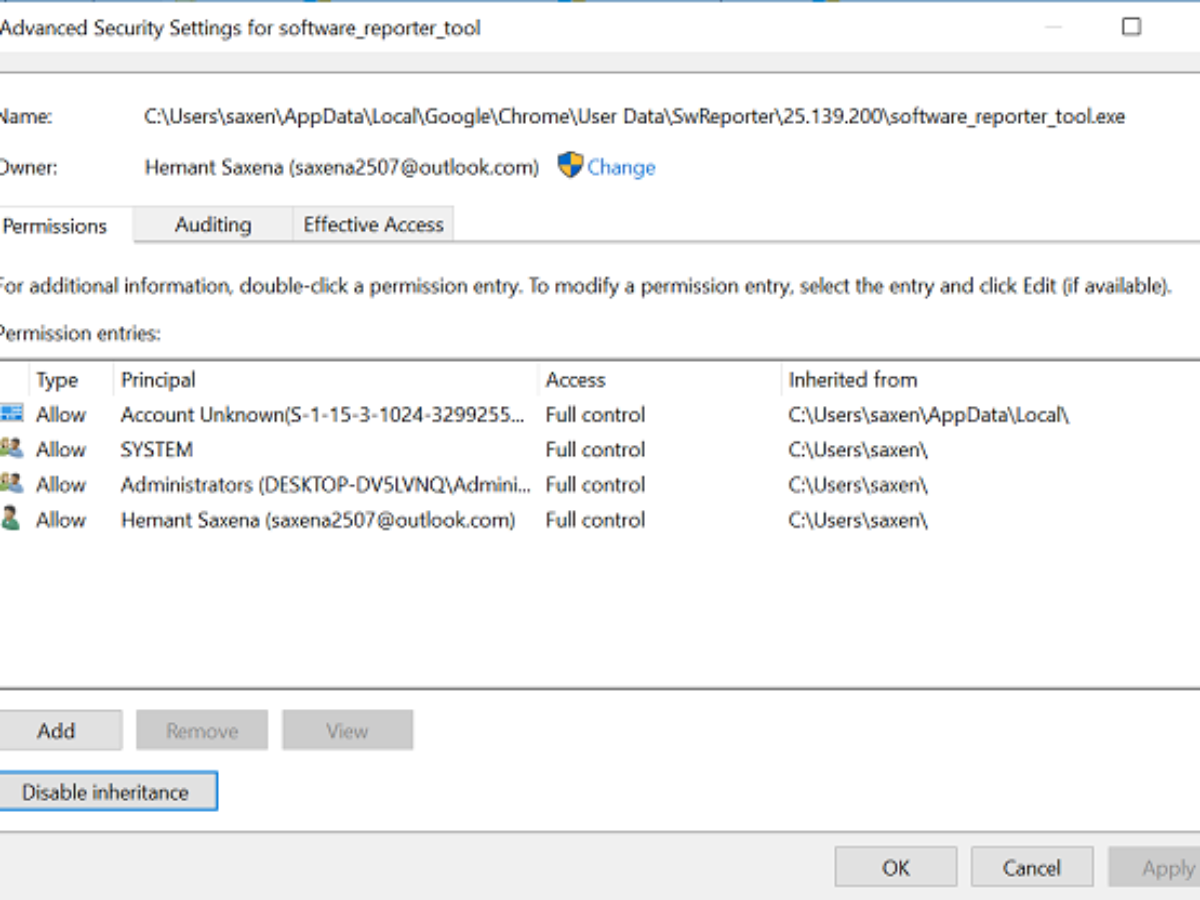
Task: Click the Inherited from column header
Action: coord(852,380)
